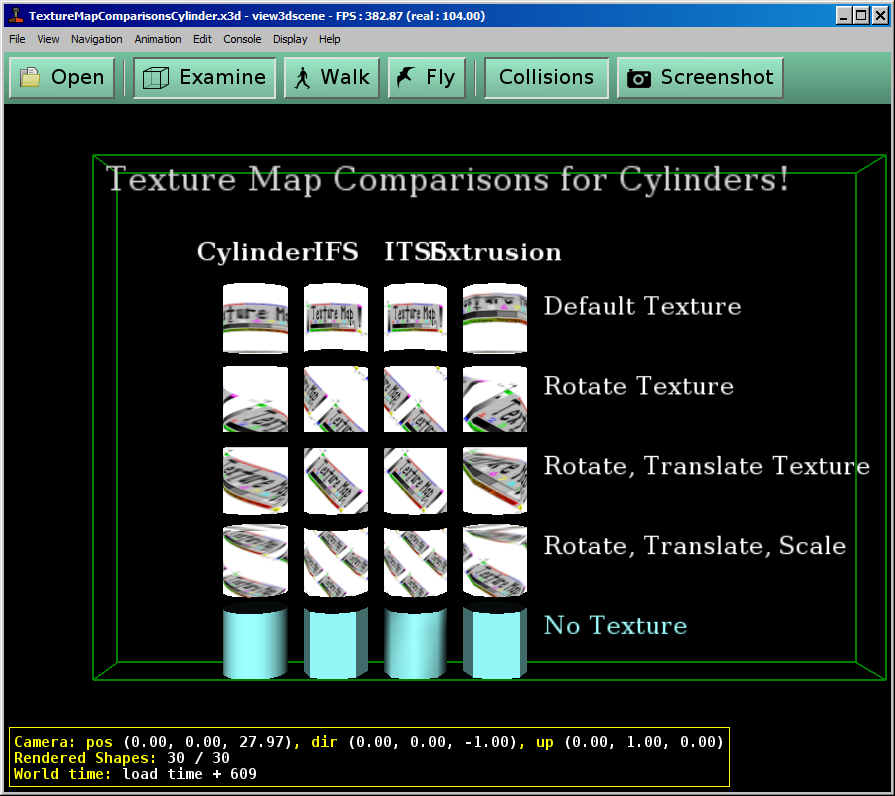Open the Help menu
Image resolution: width=895 pixels, height=796 pixels.
[330, 39]
